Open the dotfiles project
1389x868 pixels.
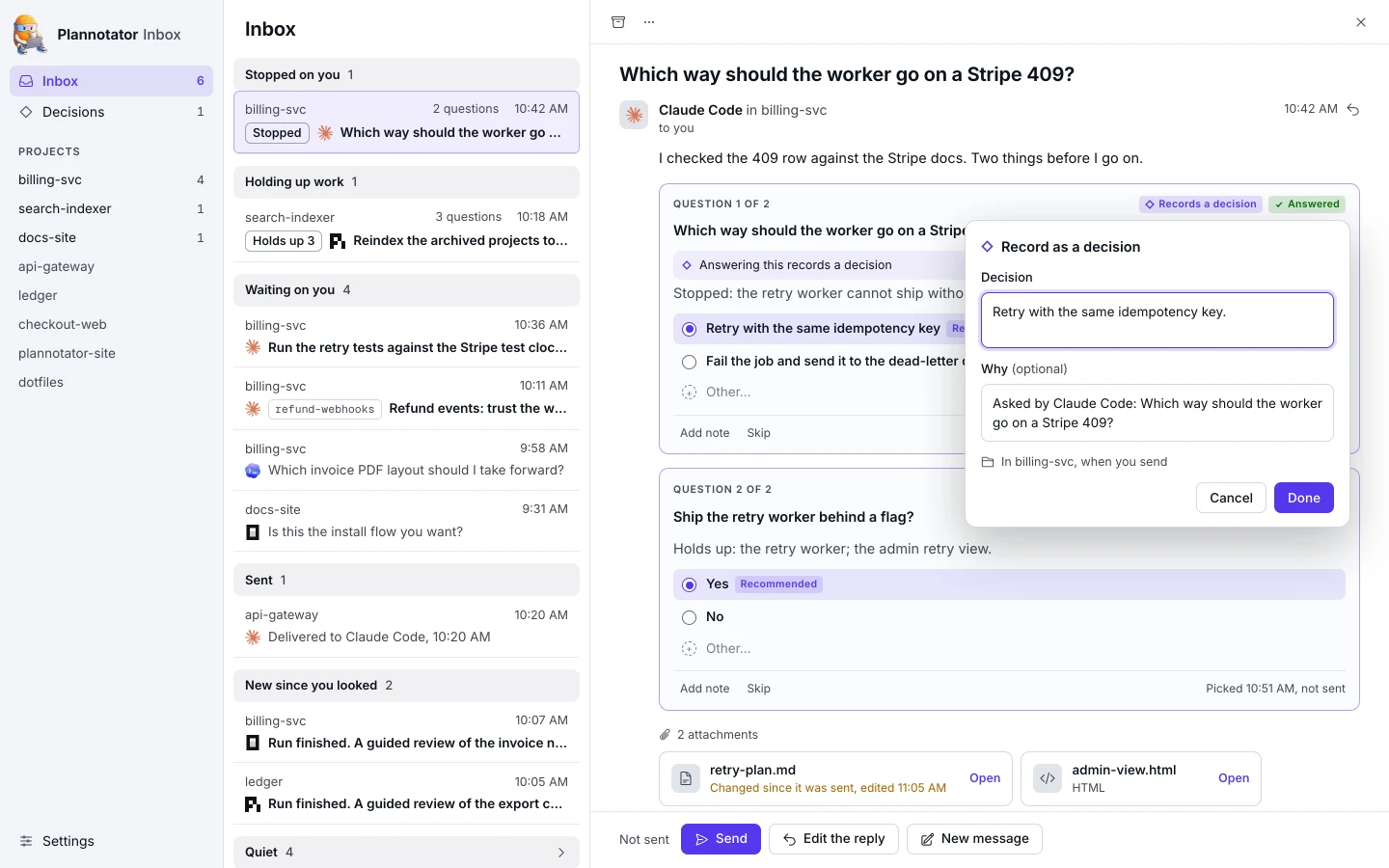(x=112, y=382)
